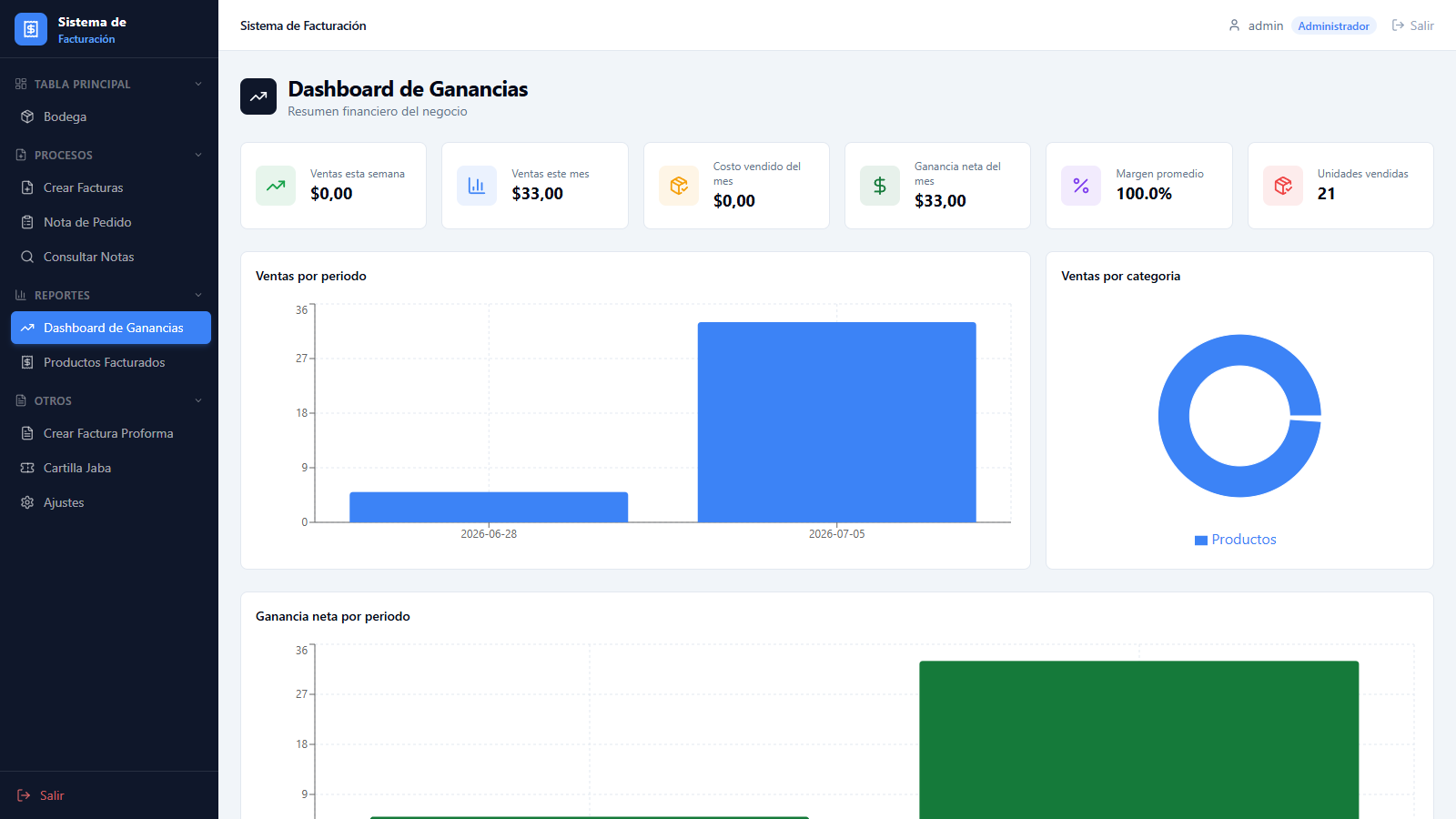Click the Productos legend color swatch
Image resolution: width=1456 pixels, height=819 pixels.
1201,541
